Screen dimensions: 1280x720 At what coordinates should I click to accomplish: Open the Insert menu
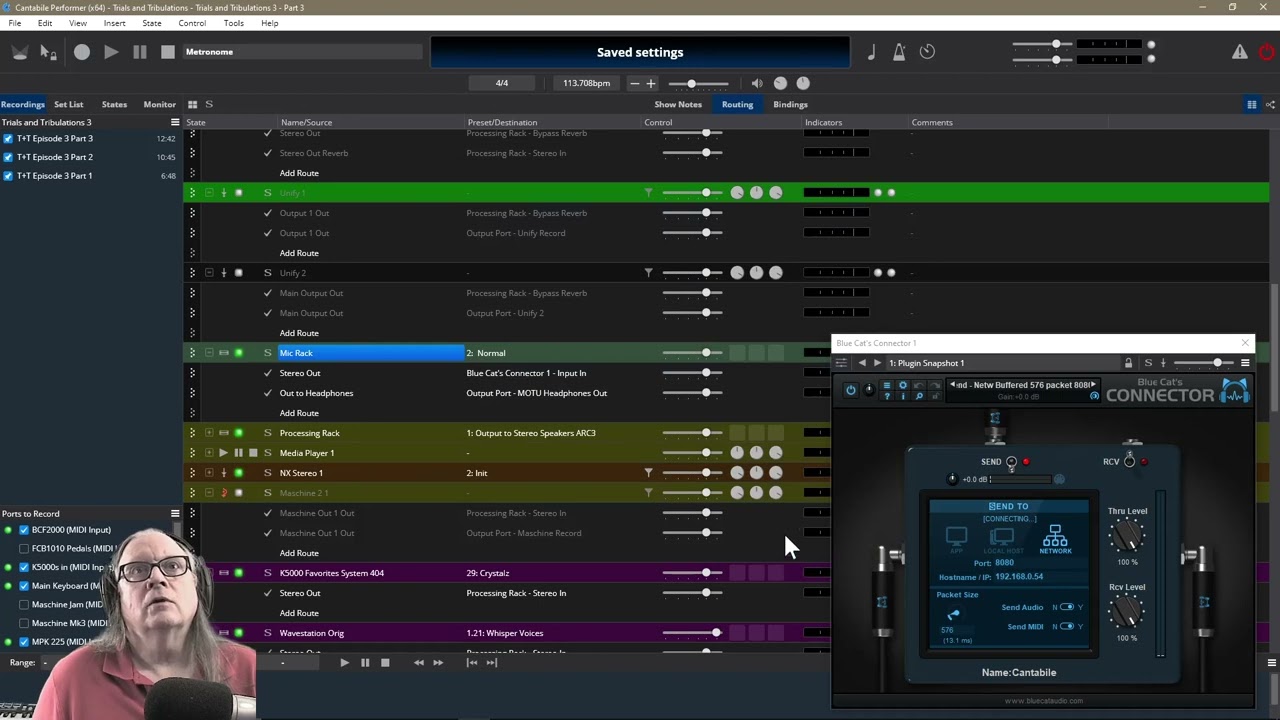114,23
